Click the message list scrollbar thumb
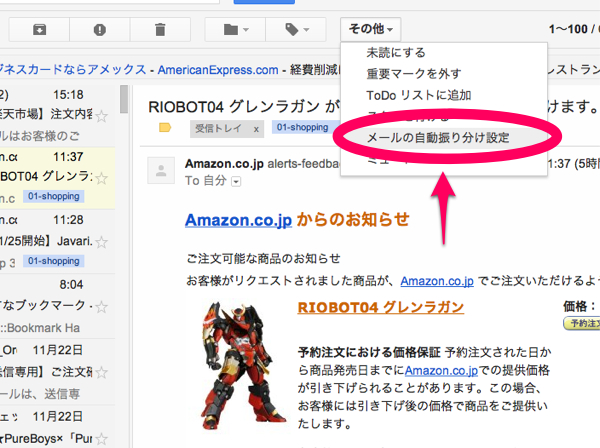Viewport: 600px width, 448px height. click(x=124, y=99)
